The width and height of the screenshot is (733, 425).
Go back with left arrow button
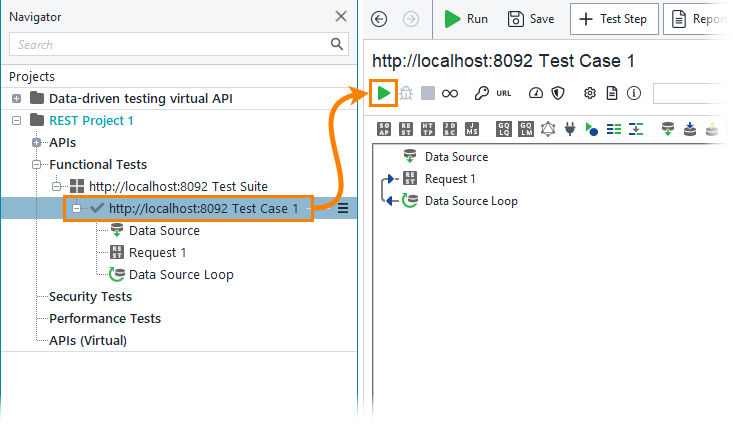379,19
